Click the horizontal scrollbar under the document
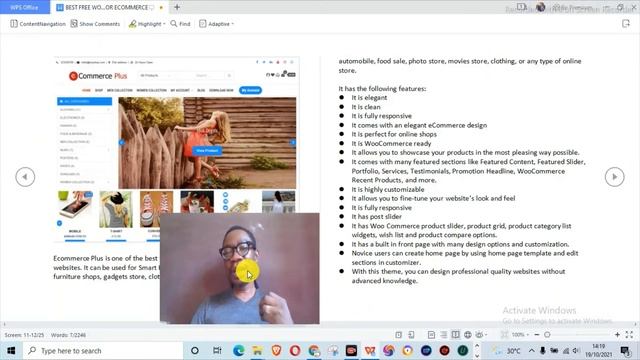 320,324
